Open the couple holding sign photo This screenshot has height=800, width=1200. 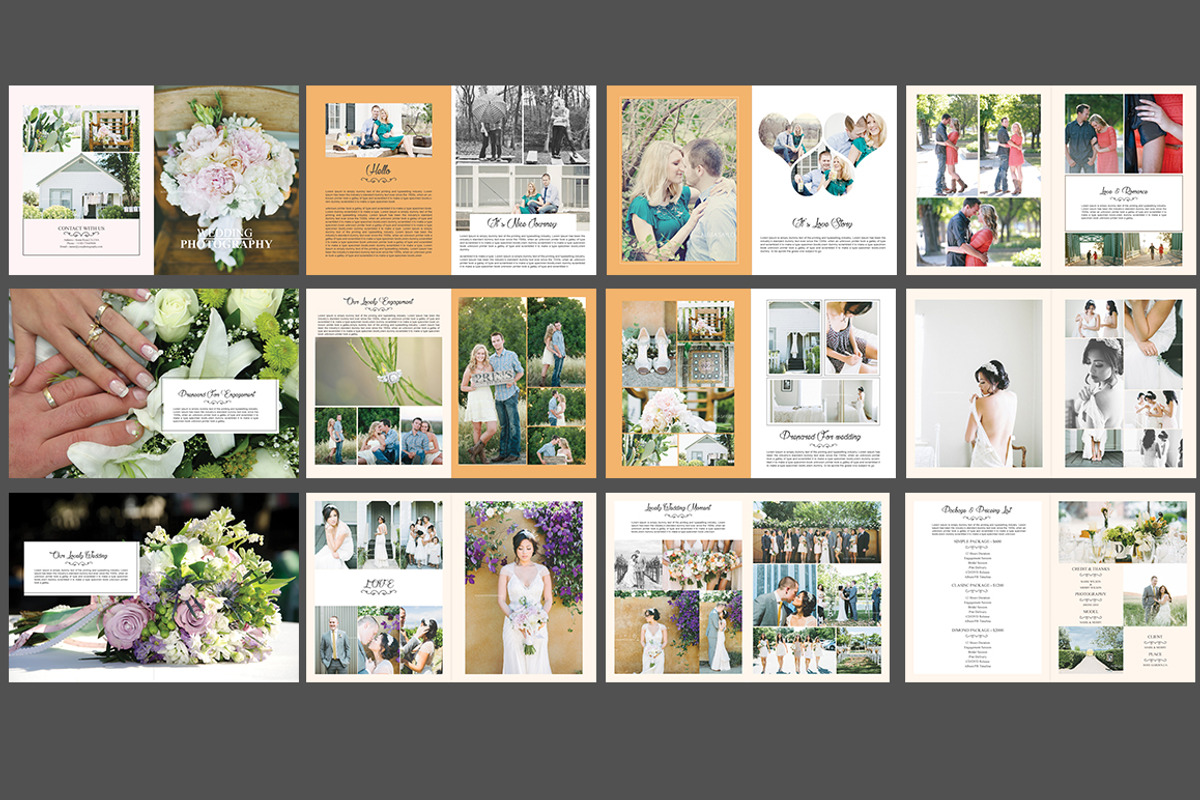(x=491, y=381)
